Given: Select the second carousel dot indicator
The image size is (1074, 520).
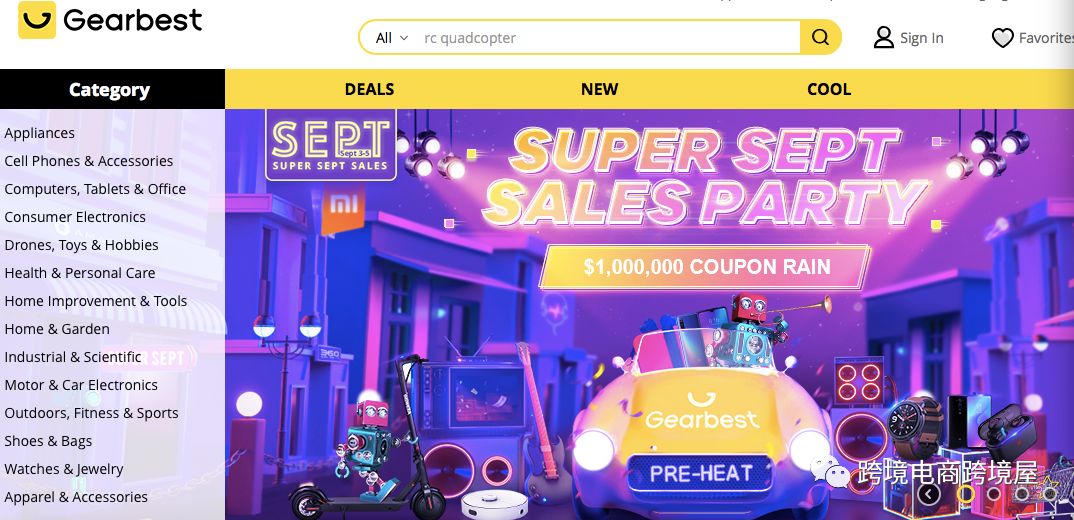Looking at the screenshot, I should click(994, 493).
